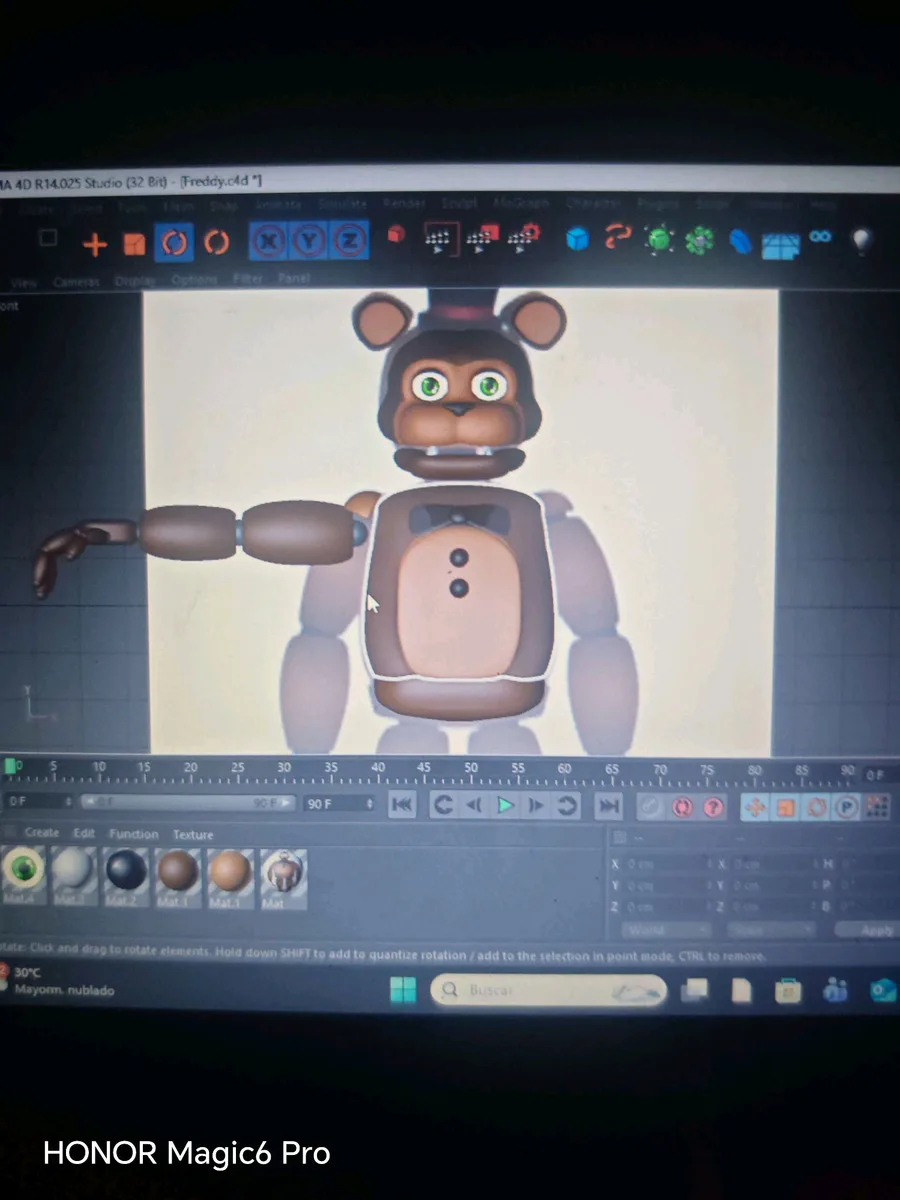Image resolution: width=900 pixels, height=1200 pixels.
Task: Toggle parameter keyframe recording P icon
Action: [846, 806]
